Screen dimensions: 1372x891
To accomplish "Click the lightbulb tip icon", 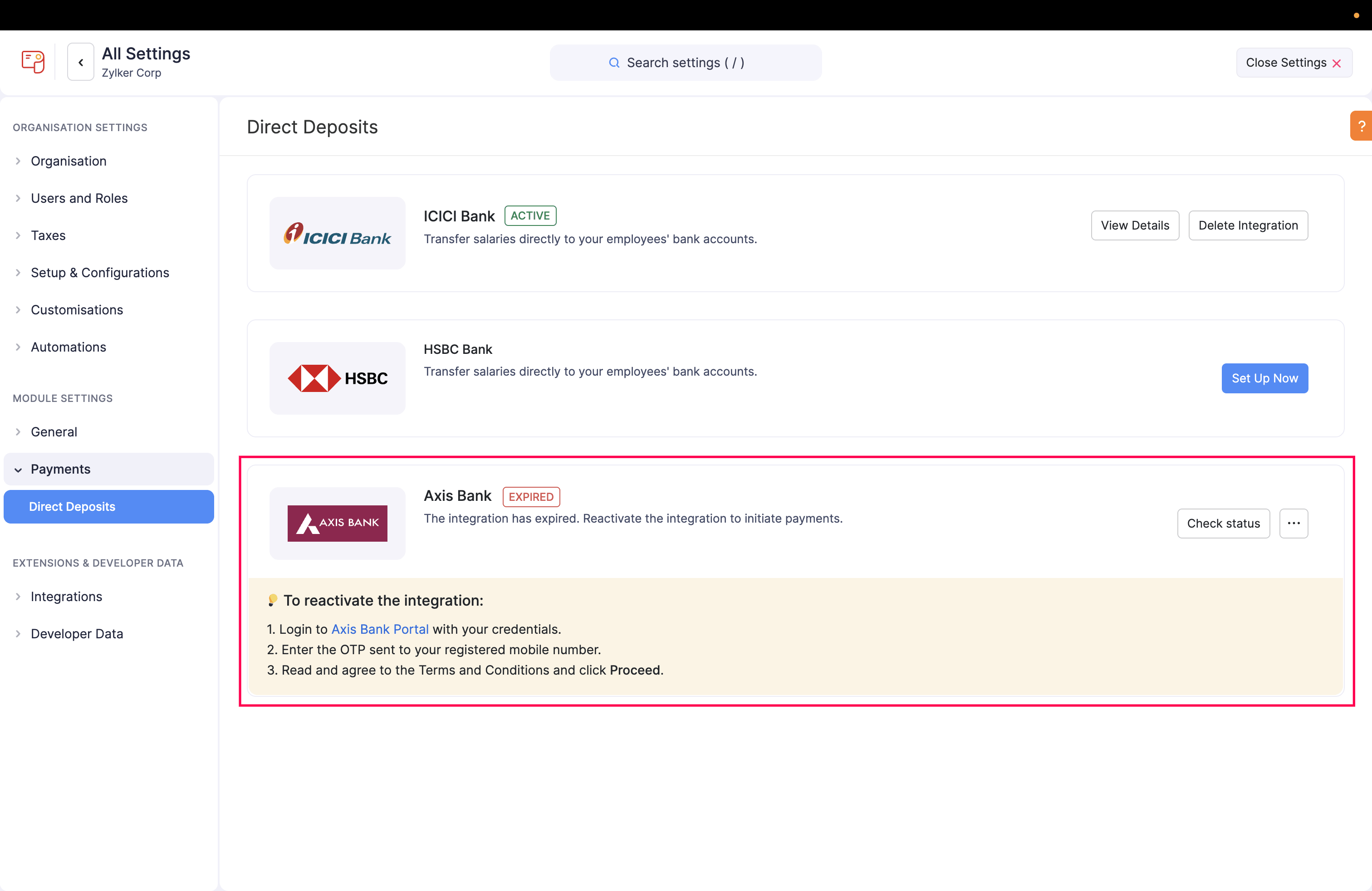I will coord(273,600).
